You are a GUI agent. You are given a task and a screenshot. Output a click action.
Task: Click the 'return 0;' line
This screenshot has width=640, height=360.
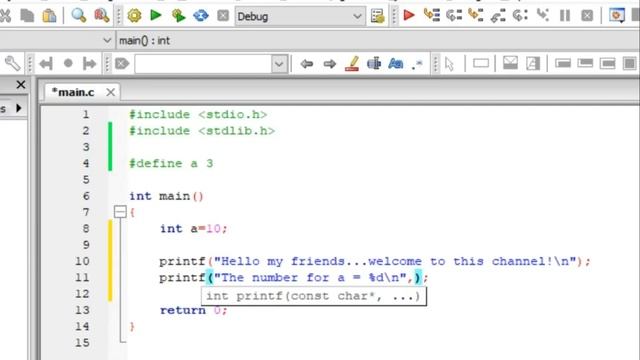(x=193, y=310)
